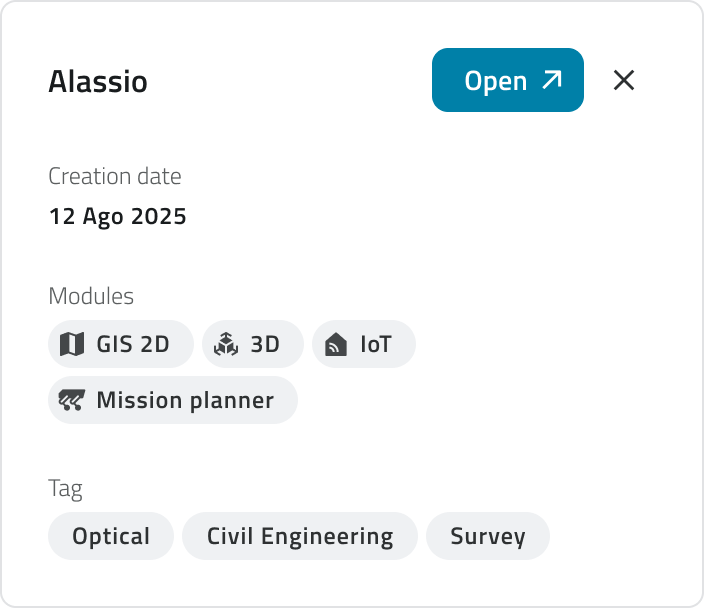Click the cubes icon on 3D chip
This screenshot has height=608, width=704.
coord(226,345)
